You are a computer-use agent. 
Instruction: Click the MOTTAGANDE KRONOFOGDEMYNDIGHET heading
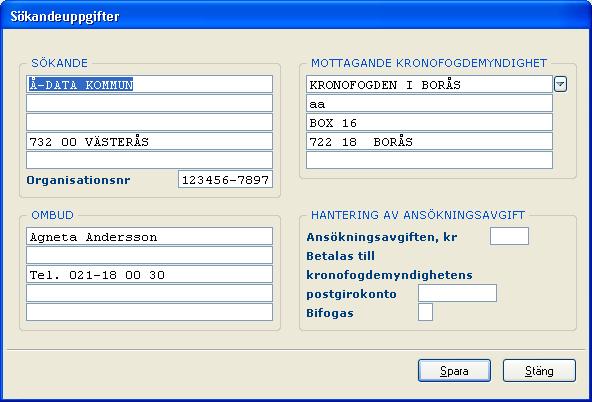(x=429, y=63)
